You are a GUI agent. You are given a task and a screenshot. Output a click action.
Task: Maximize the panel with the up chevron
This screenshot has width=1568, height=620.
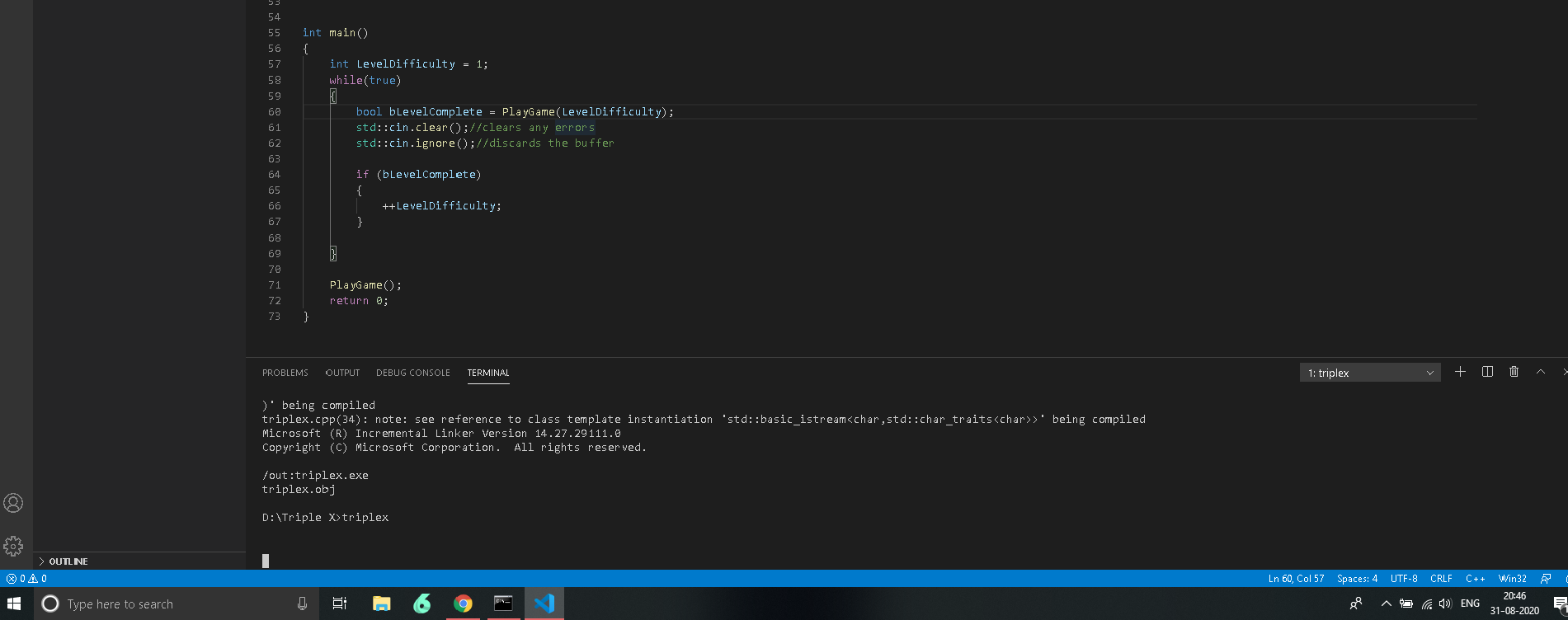coord(1540,372)
